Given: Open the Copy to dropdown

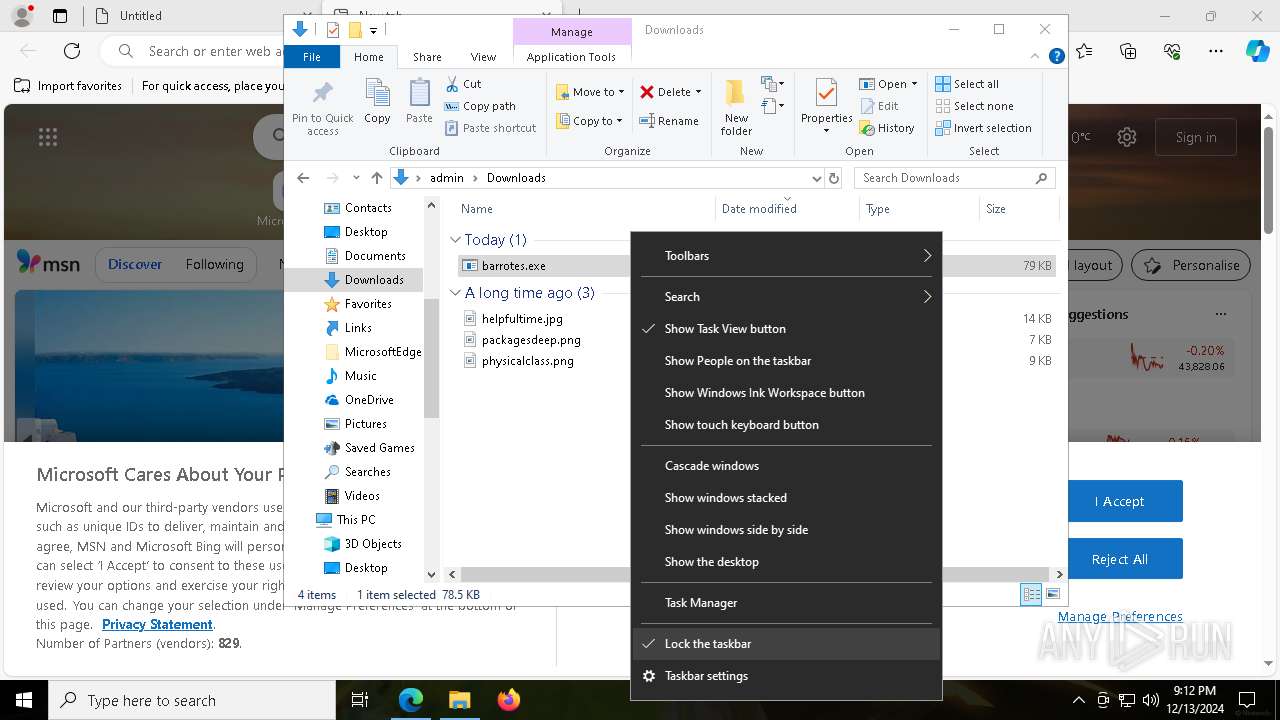Looking at the screenshot, I should pyautogui.click(x=589, y=121).
